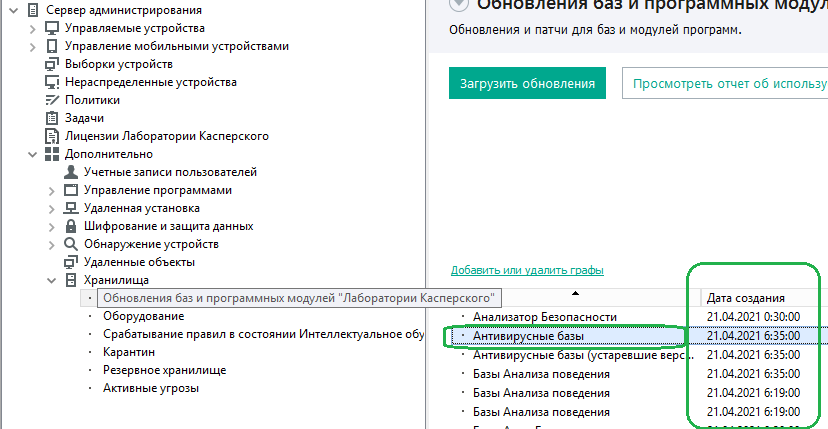Image resolution: width=828 pixels, height=429 pixels.
Task: Open Карантин under Хранилища
Action: (x=129, y=352)
